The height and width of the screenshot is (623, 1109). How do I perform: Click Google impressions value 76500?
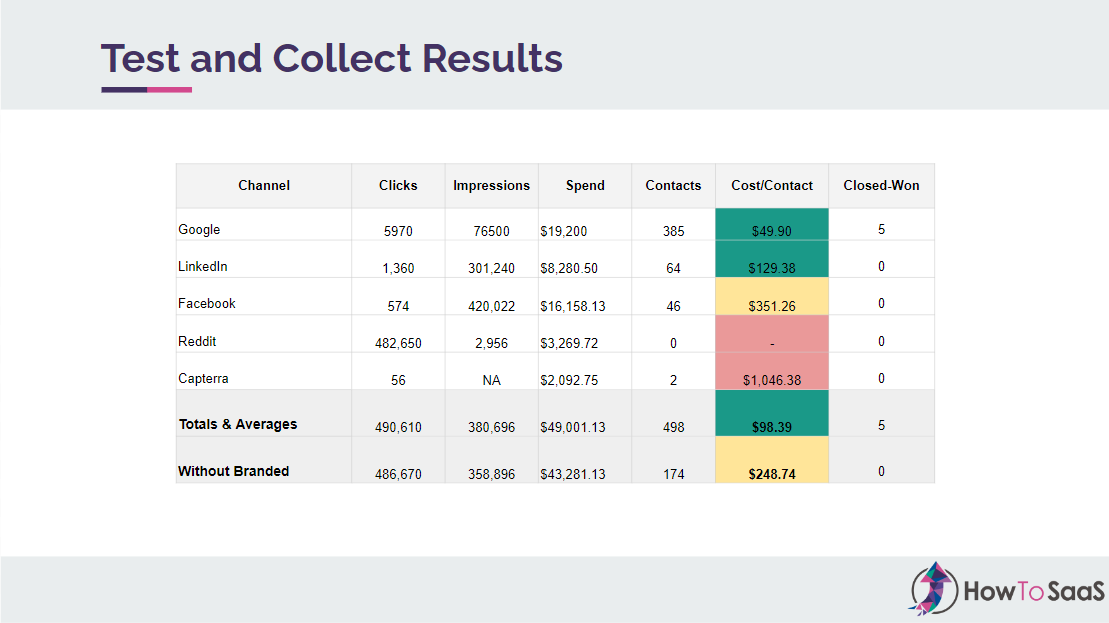coord(492,231)
